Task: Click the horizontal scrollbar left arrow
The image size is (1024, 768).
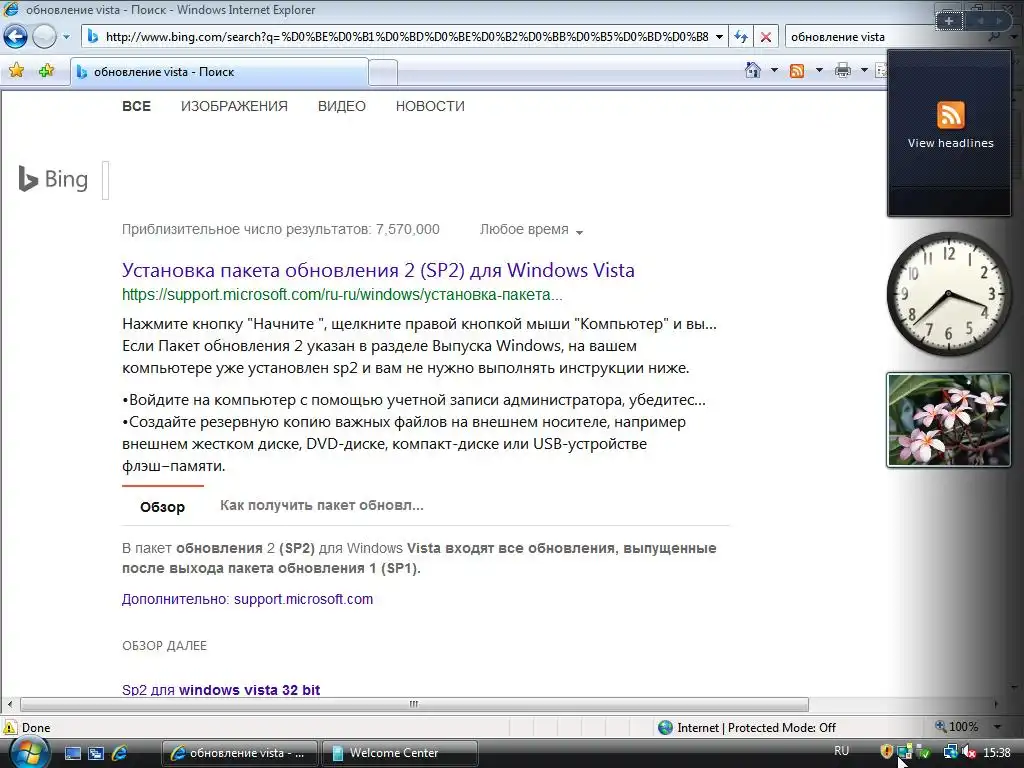Action: coord(10,705)
